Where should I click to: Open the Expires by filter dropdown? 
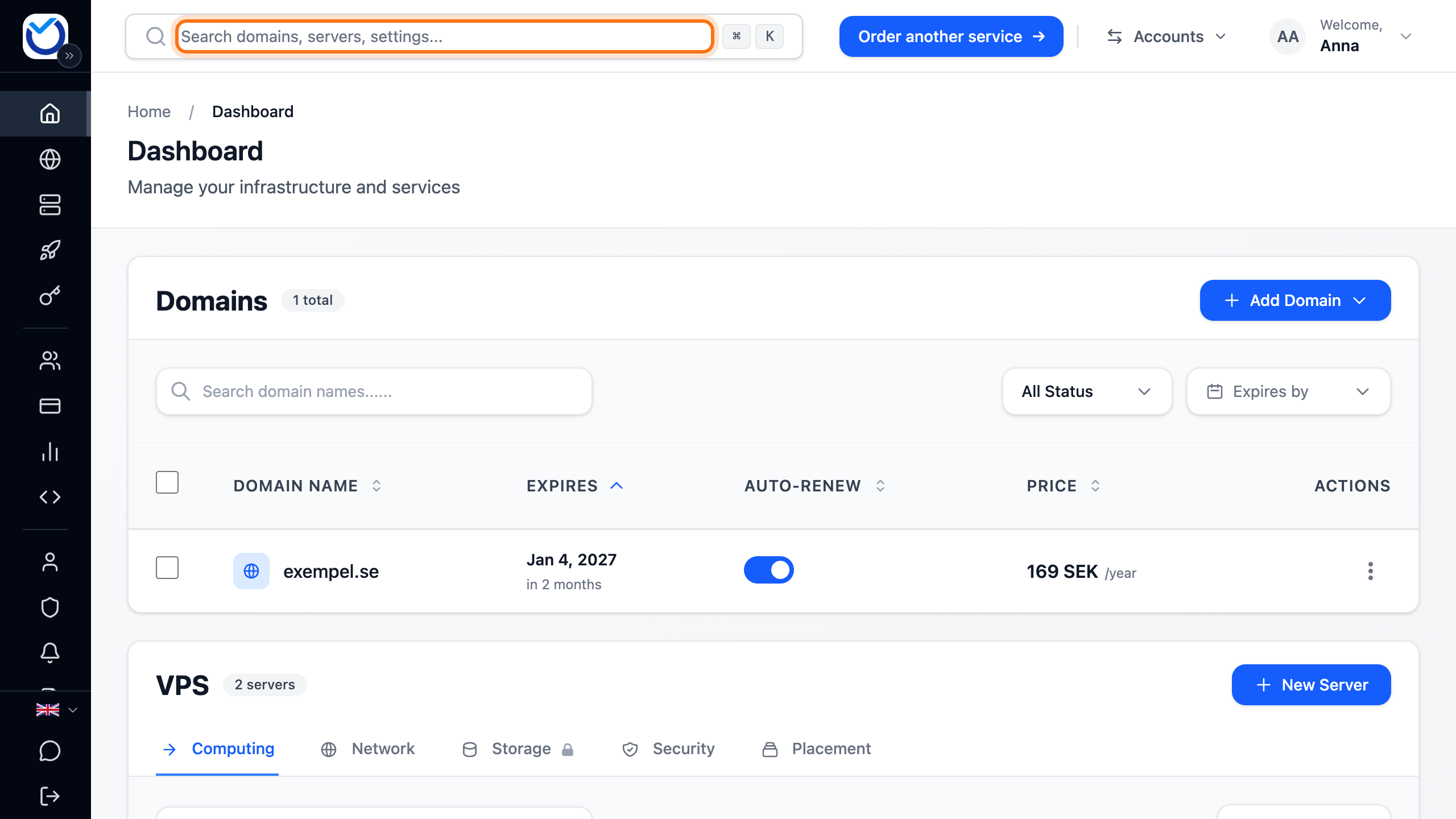pyautogui.click(x=1289, y=391)
